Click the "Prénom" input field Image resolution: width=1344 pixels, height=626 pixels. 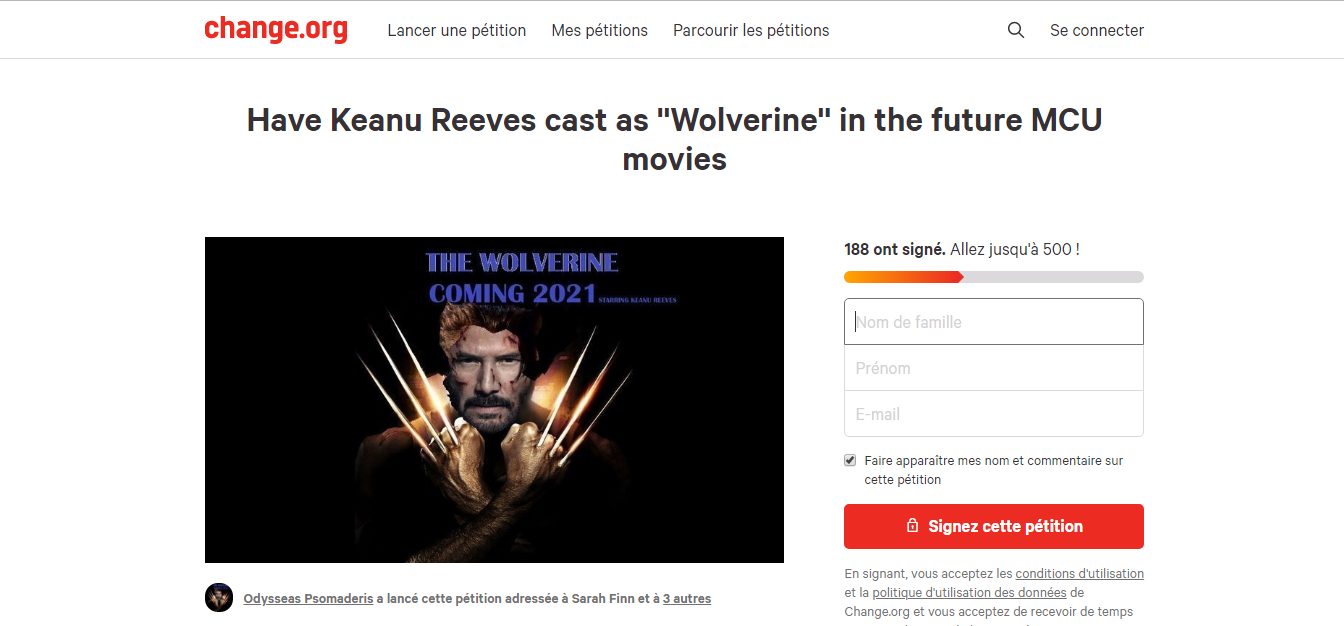[993, 368]
